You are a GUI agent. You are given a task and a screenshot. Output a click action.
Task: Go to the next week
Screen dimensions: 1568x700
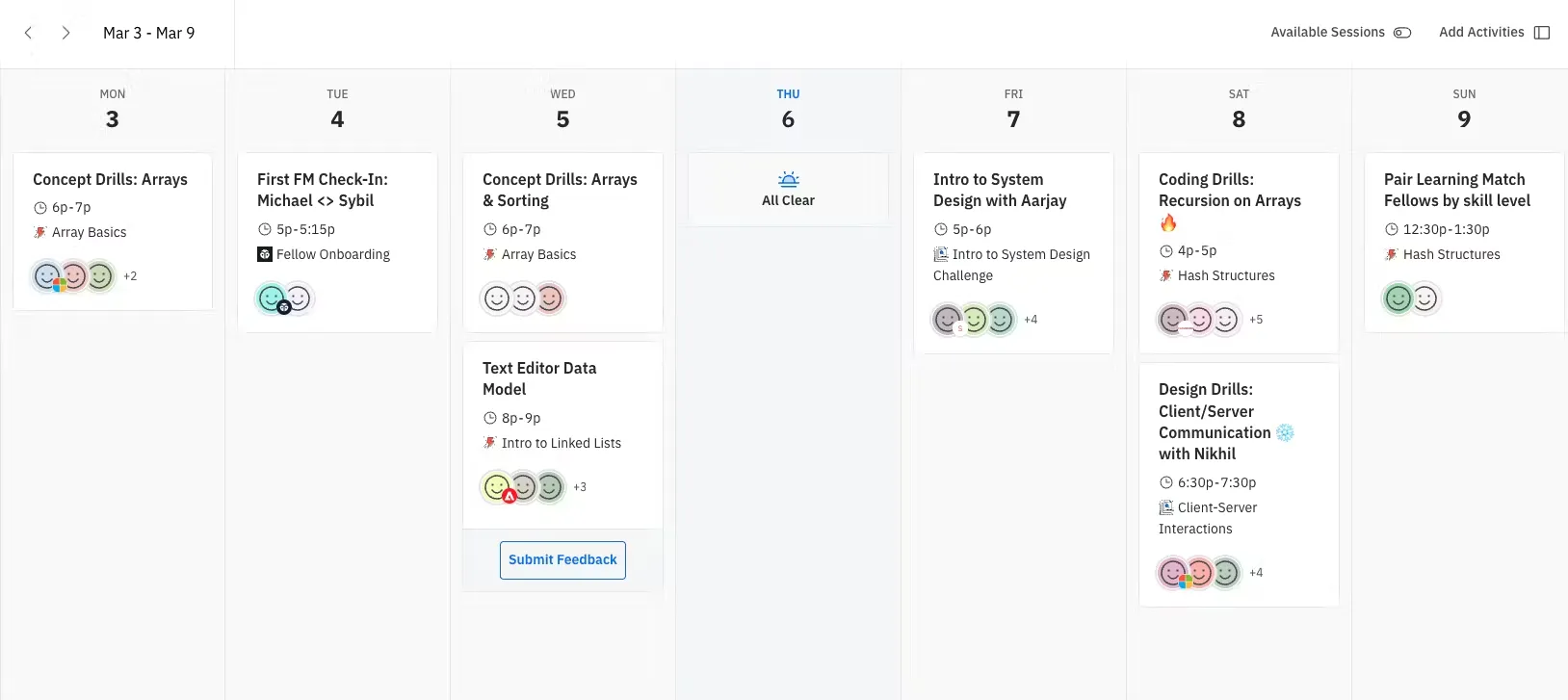[x=65, y=33]
